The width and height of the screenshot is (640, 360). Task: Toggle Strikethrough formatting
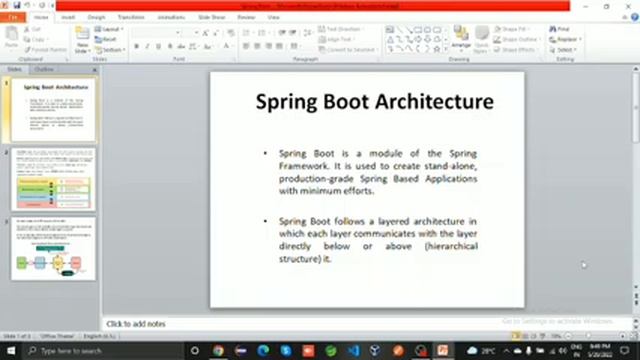click(181, 46)
